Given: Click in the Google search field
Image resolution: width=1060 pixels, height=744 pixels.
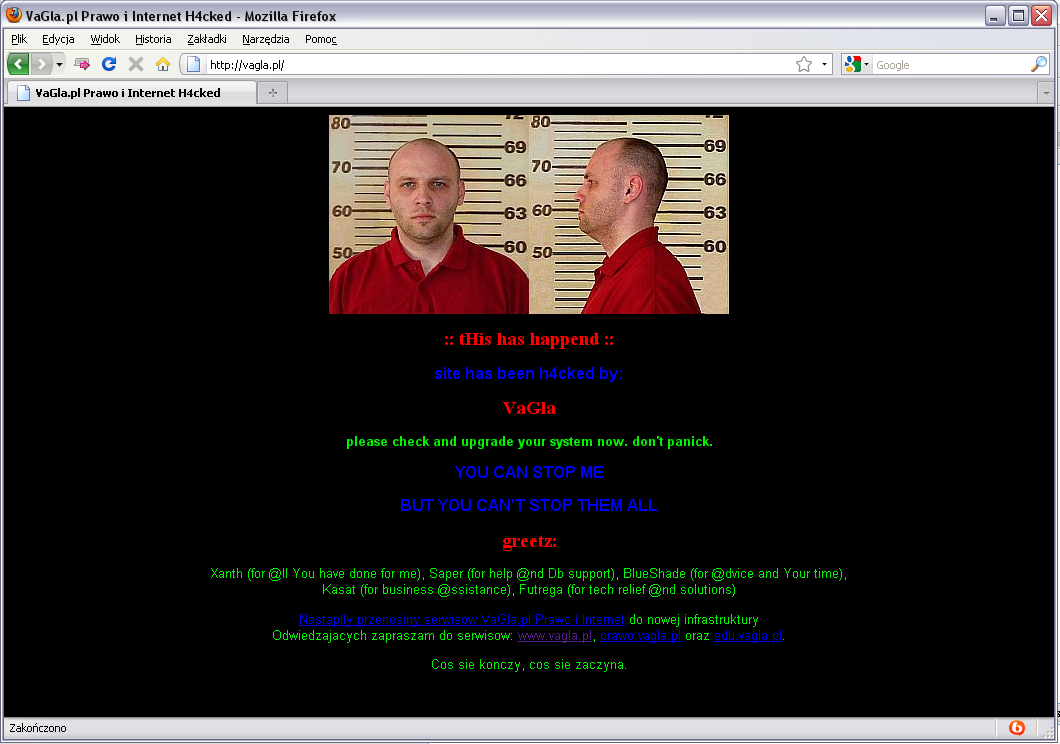Looking at the screenshot, I should tap(950, 65).
